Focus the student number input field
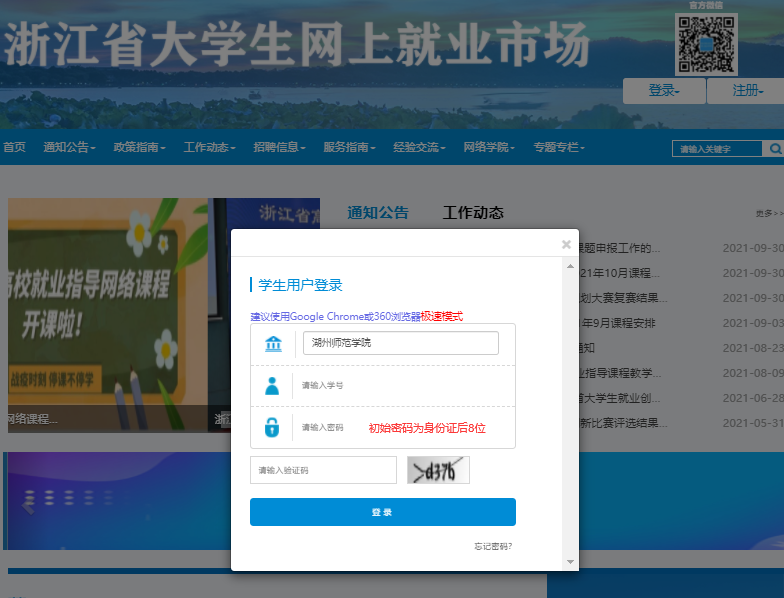 tap(400, 385)
